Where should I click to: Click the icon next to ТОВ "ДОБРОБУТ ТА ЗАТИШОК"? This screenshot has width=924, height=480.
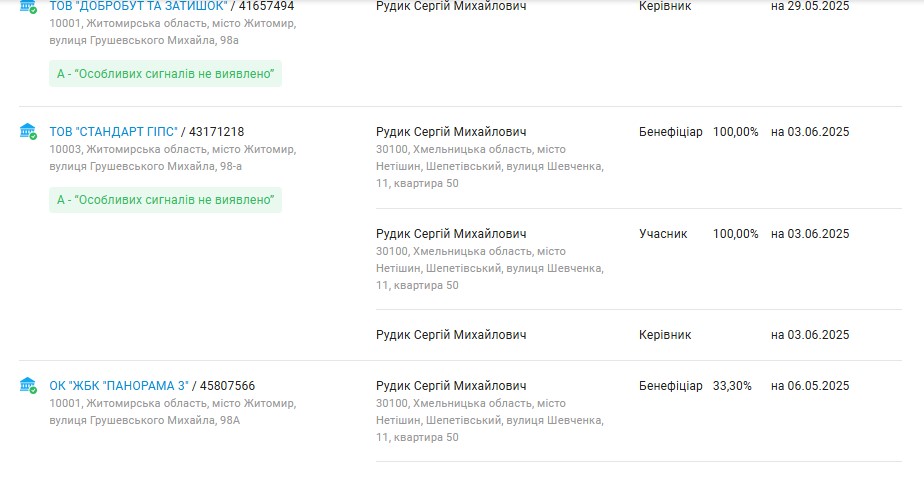tap(28, 6)
